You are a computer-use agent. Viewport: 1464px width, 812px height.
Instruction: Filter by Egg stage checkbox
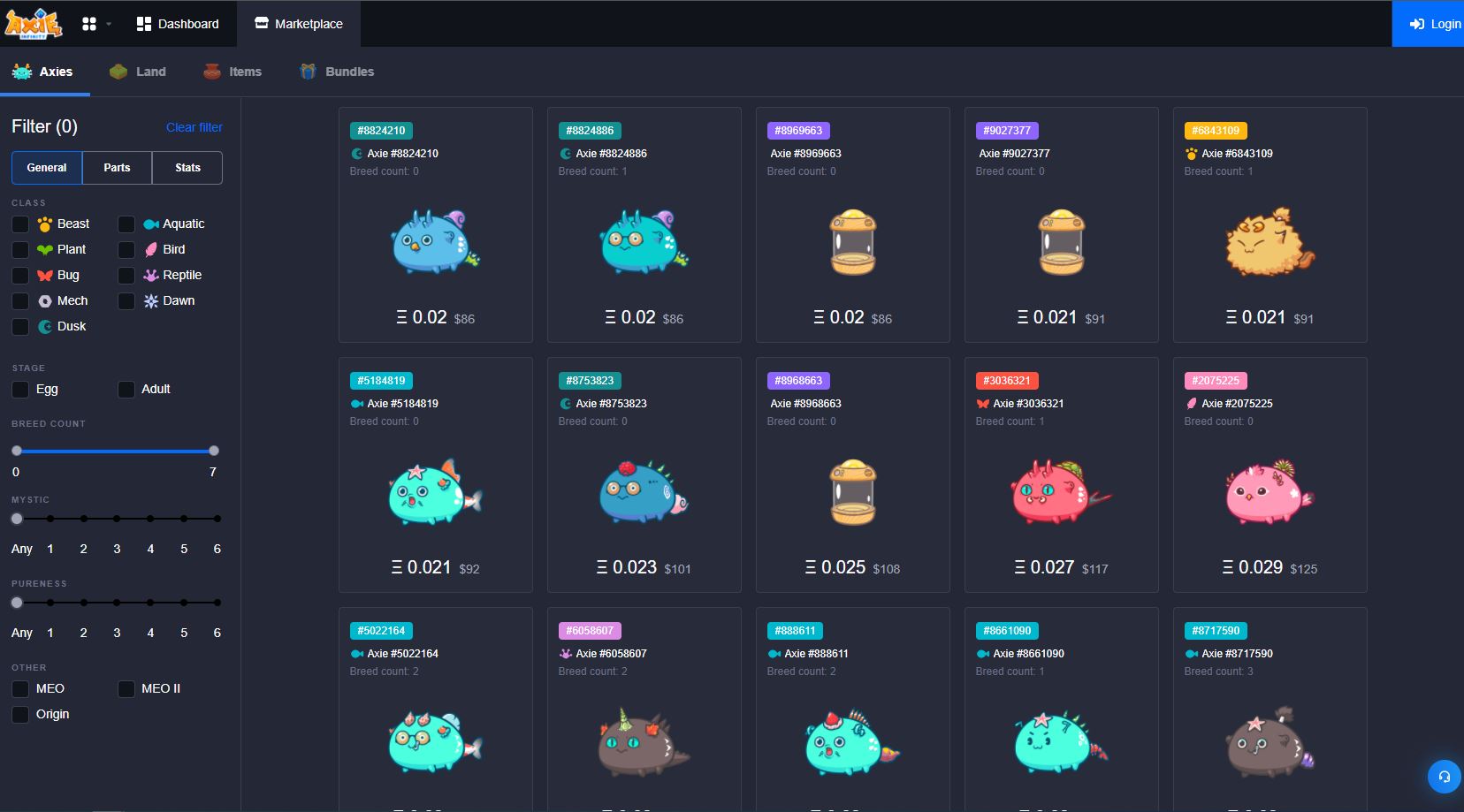pyautogui.click(x=20, y=390)
